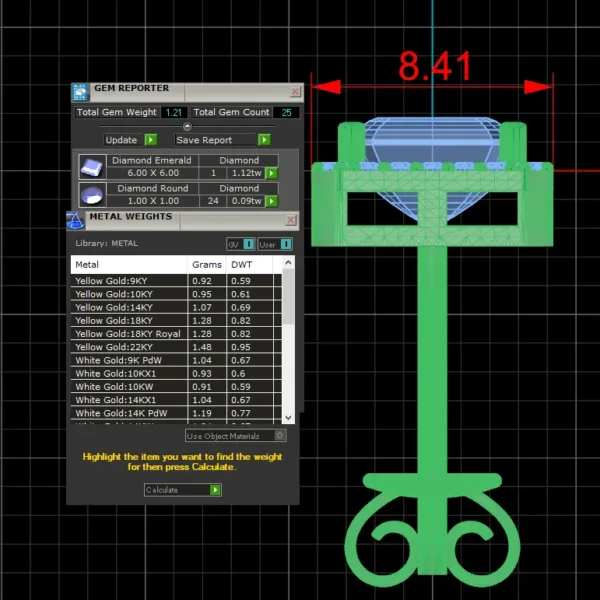The width and height of the screenshot is (600, 600).
Task: Click the gem count cell showing 24
Action: [213, 201]
